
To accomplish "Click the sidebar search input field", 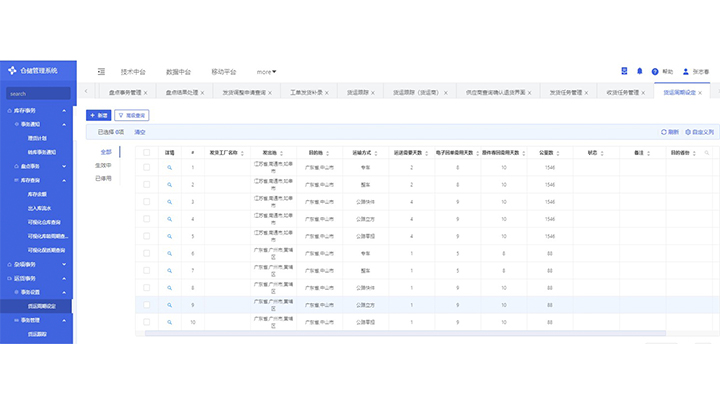I will (x=37, y=94).
